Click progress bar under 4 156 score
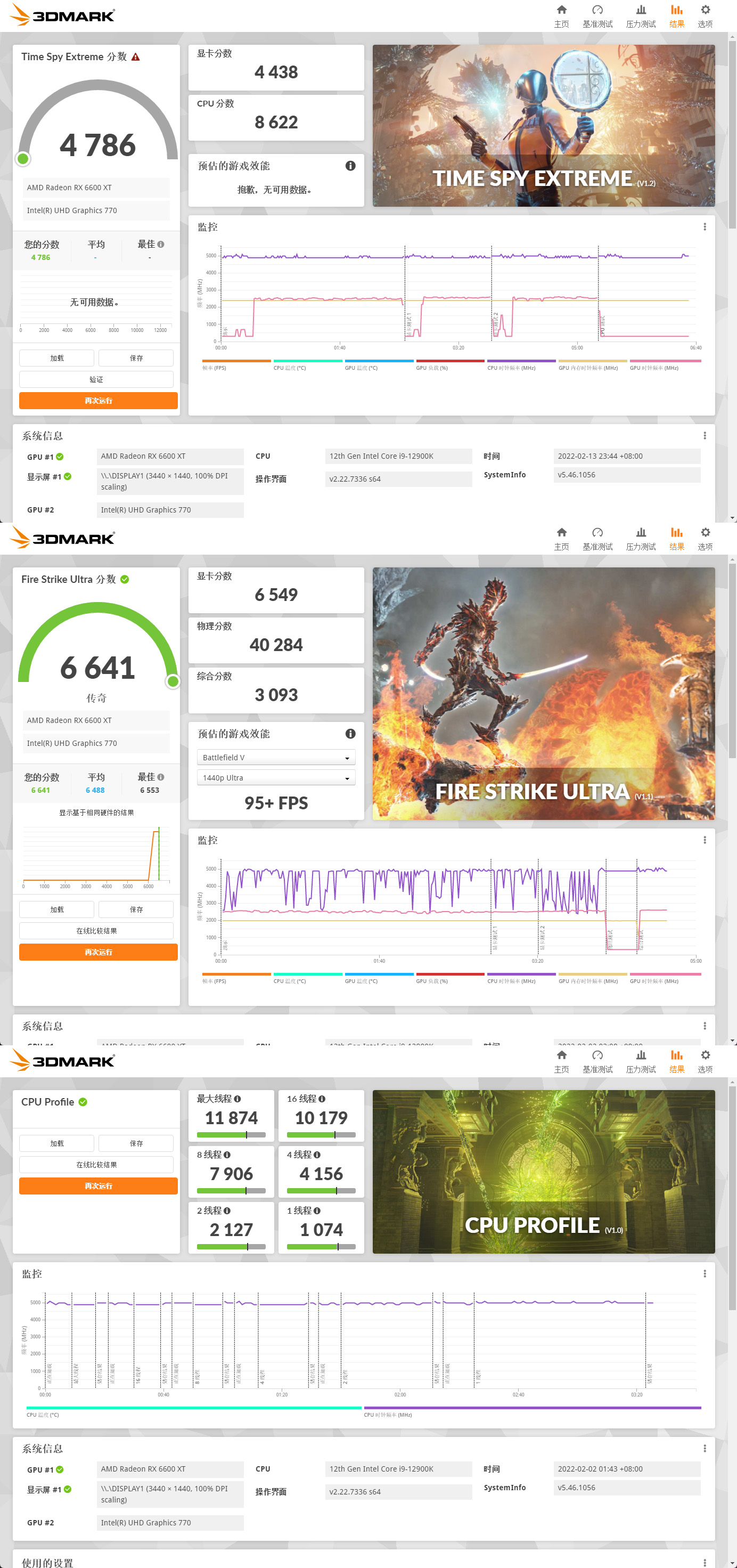The width and height of the screenshot is (737, 1568). coord(321,1191)
